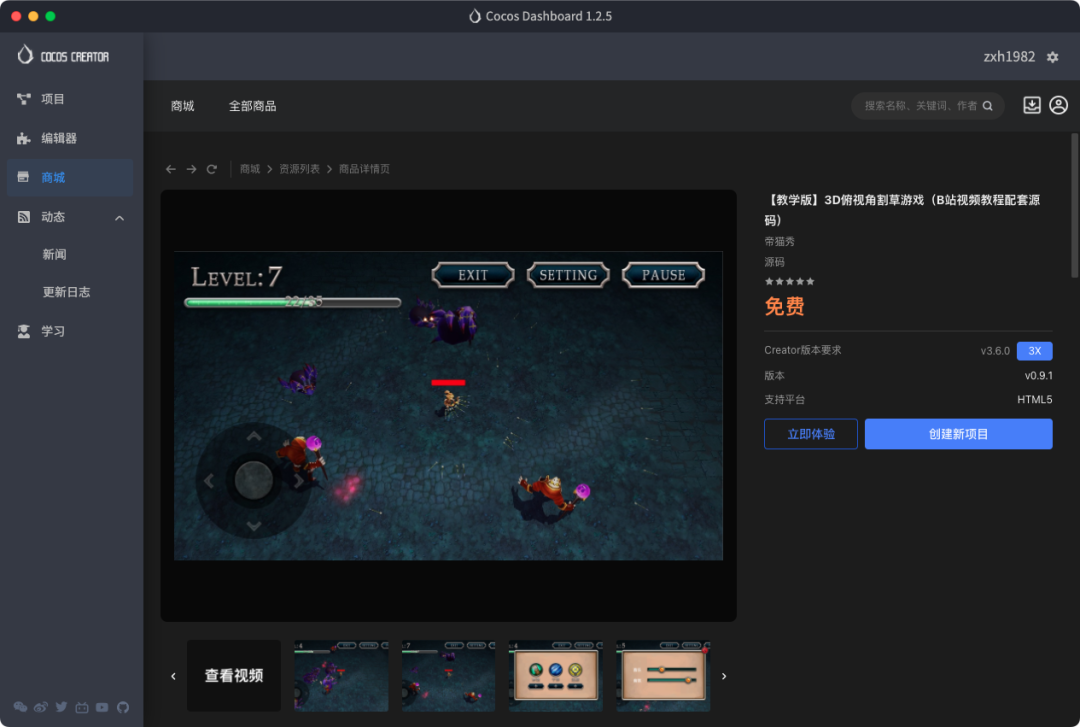Click the search magnifier icon
1080x727 pixels.
click(x=987, y=105)
